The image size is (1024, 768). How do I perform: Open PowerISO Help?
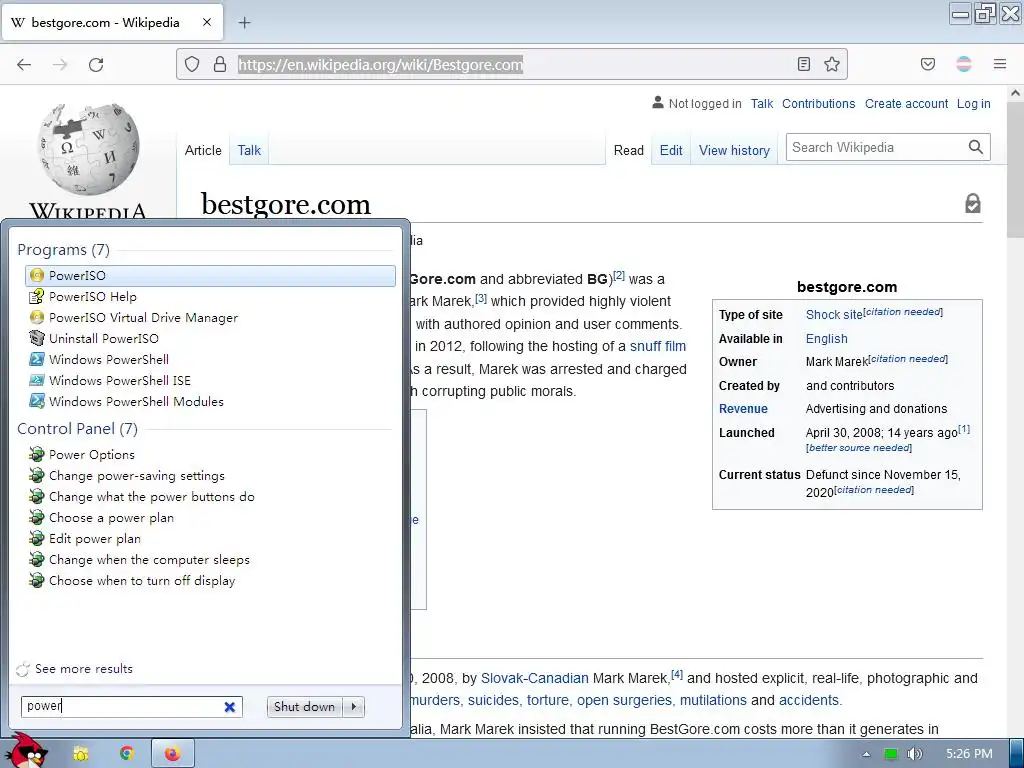tap(210, 296)
